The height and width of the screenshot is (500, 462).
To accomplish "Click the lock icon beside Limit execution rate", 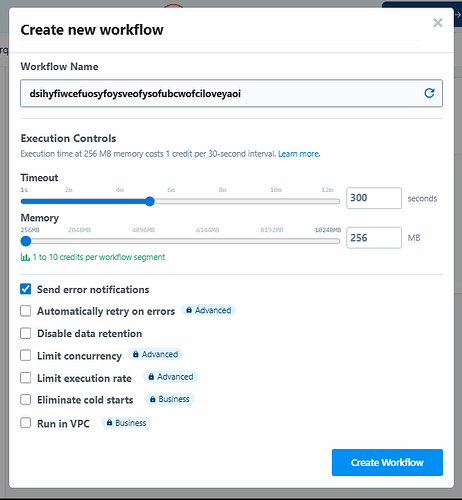I will (151, 377).
